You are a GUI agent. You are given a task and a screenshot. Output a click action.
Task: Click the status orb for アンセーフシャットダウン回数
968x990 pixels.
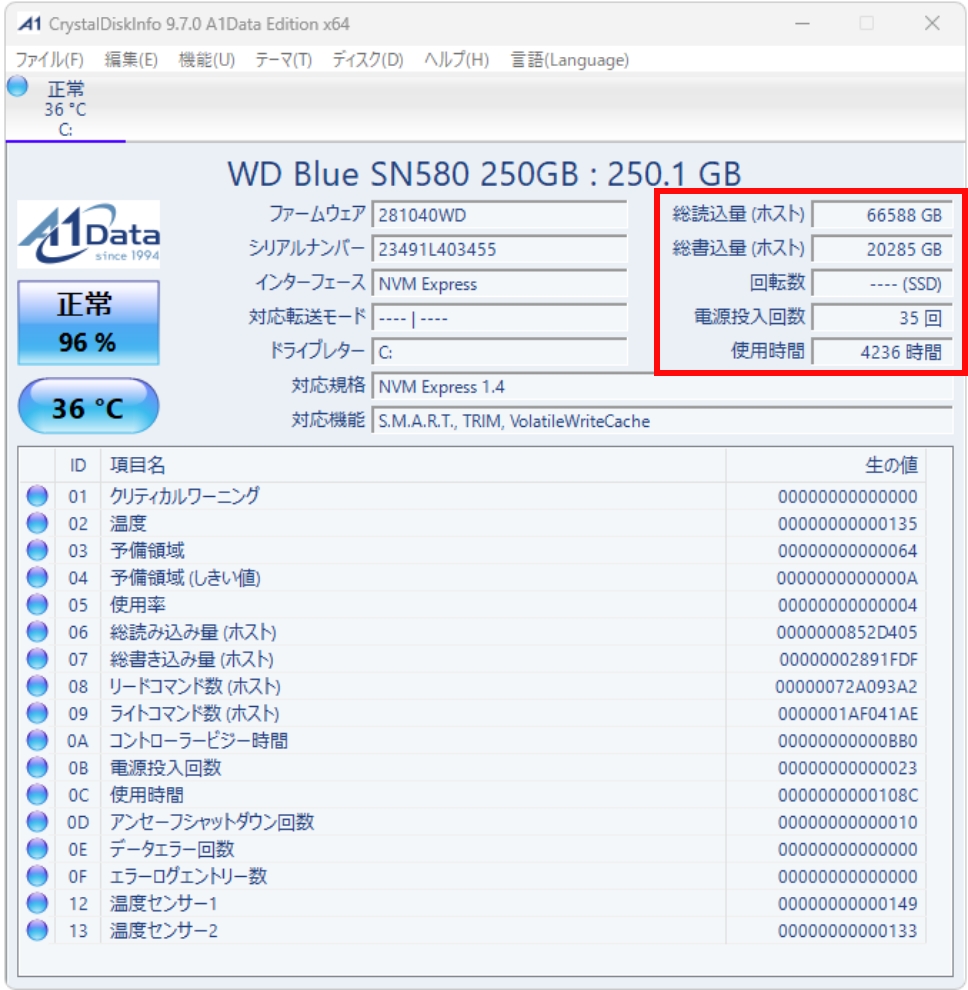[x=37, y=822]
